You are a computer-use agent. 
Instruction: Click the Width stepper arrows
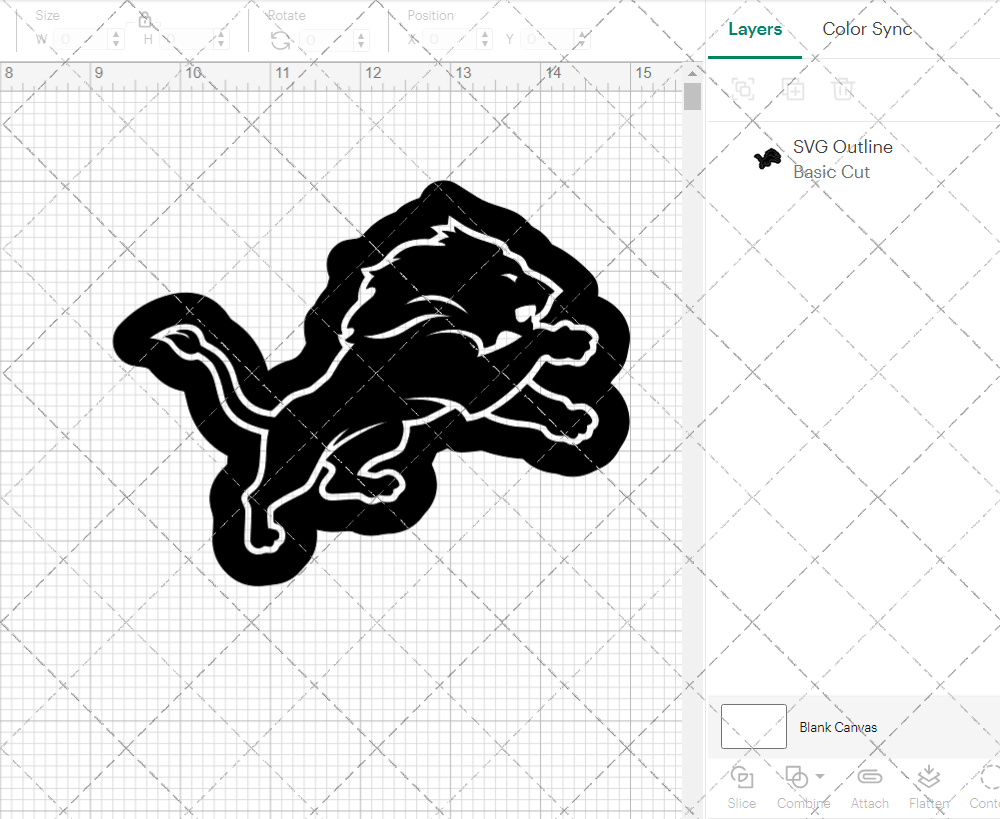tap(117, 40)
